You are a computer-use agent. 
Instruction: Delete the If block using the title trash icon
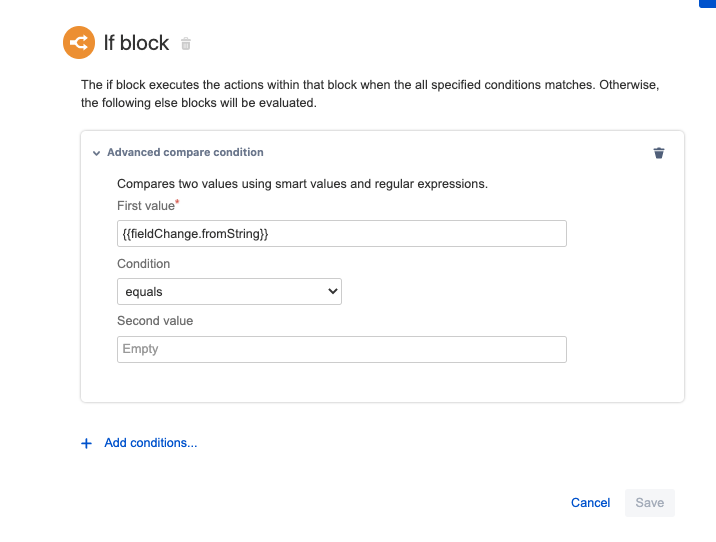[186, 44]
